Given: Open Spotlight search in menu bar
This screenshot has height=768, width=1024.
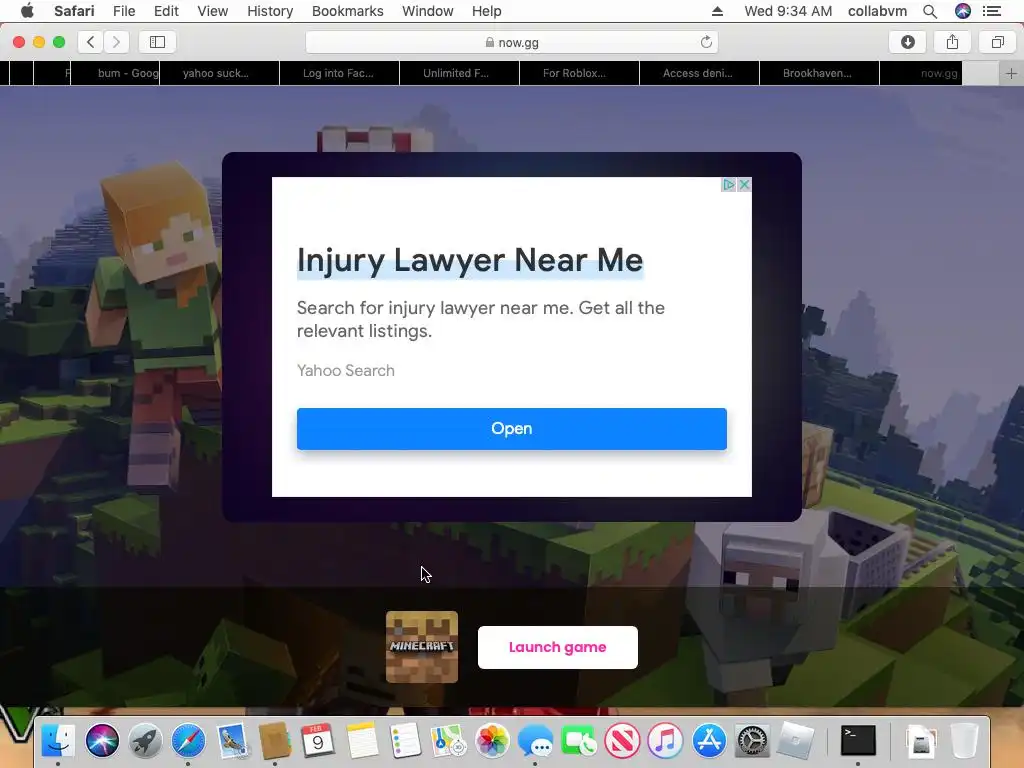Looking at the screenshot, I should click(x=930, y=11).
